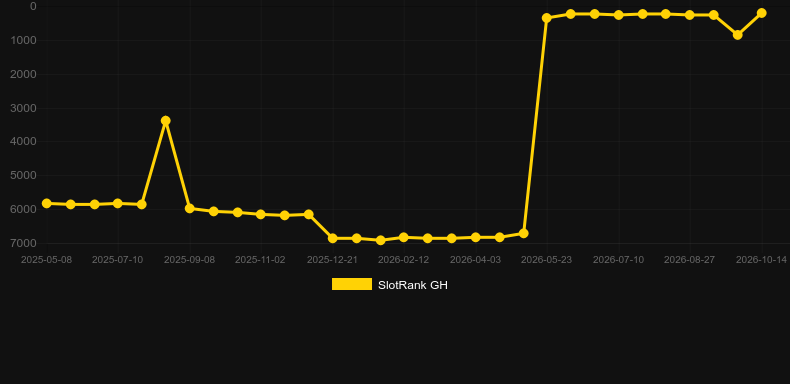The height and width of the screenshot is (384, 790).
Task: Click the y-axis label 1000
Action: click(23, 40)
